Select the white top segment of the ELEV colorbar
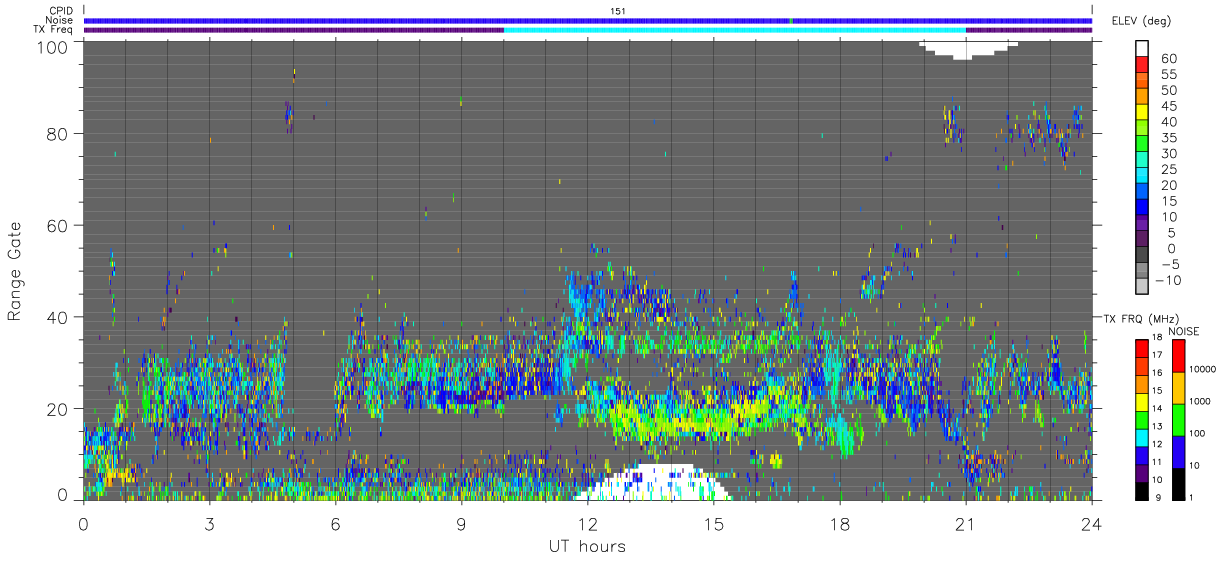This screenshot has height=567, width=1228. click(x=1142, y=49)
